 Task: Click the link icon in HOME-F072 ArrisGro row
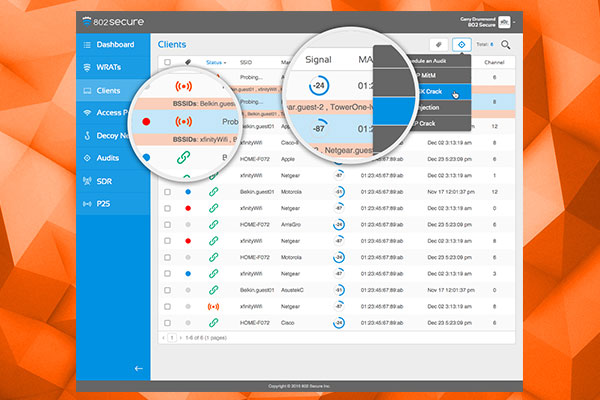[x=214, y=225]
